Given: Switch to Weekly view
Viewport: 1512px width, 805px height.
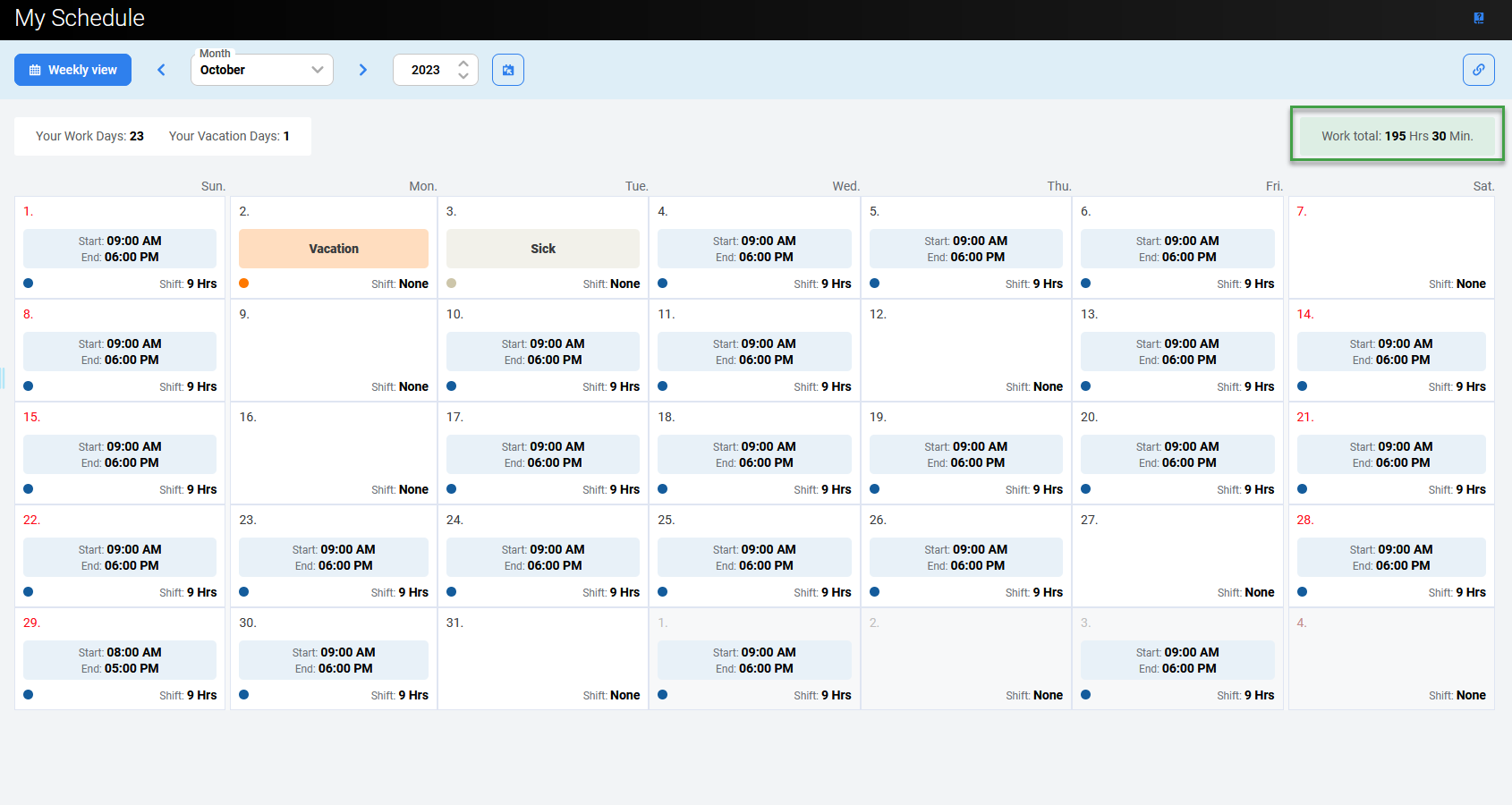Looking at the screenshot, I should (x=73, y=70).
